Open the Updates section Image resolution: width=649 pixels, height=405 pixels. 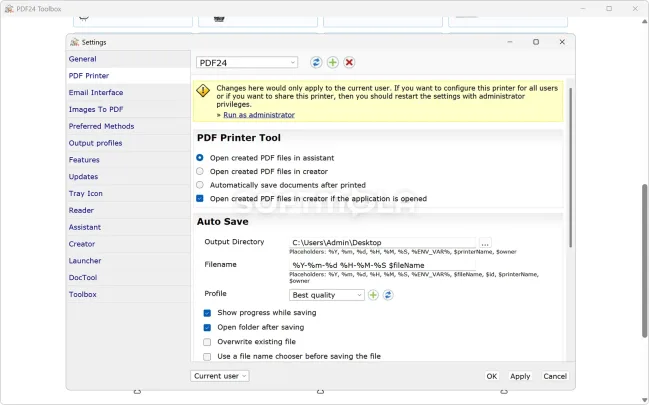click(x=128, y=177)
